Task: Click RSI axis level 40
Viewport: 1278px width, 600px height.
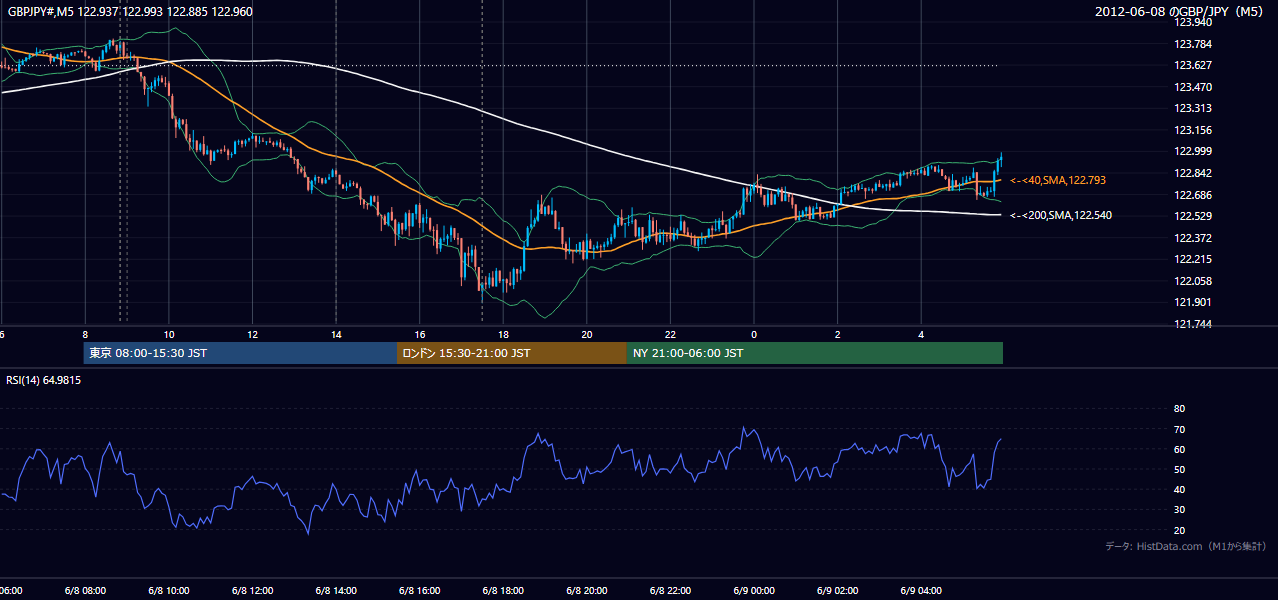Action: point(1179,489)
